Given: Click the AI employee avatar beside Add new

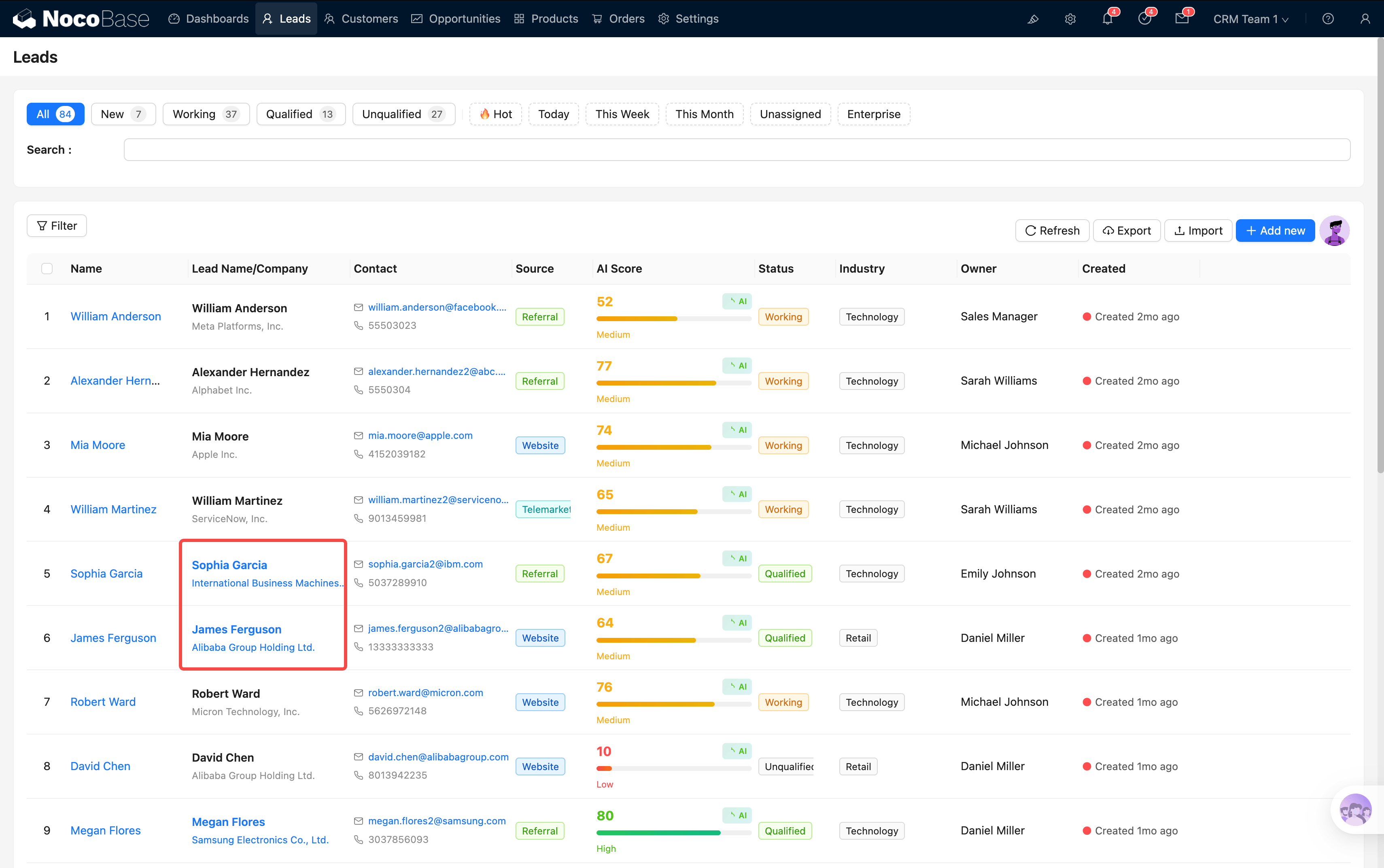Looking at the screenshot, I should [x=1334, y=231].
